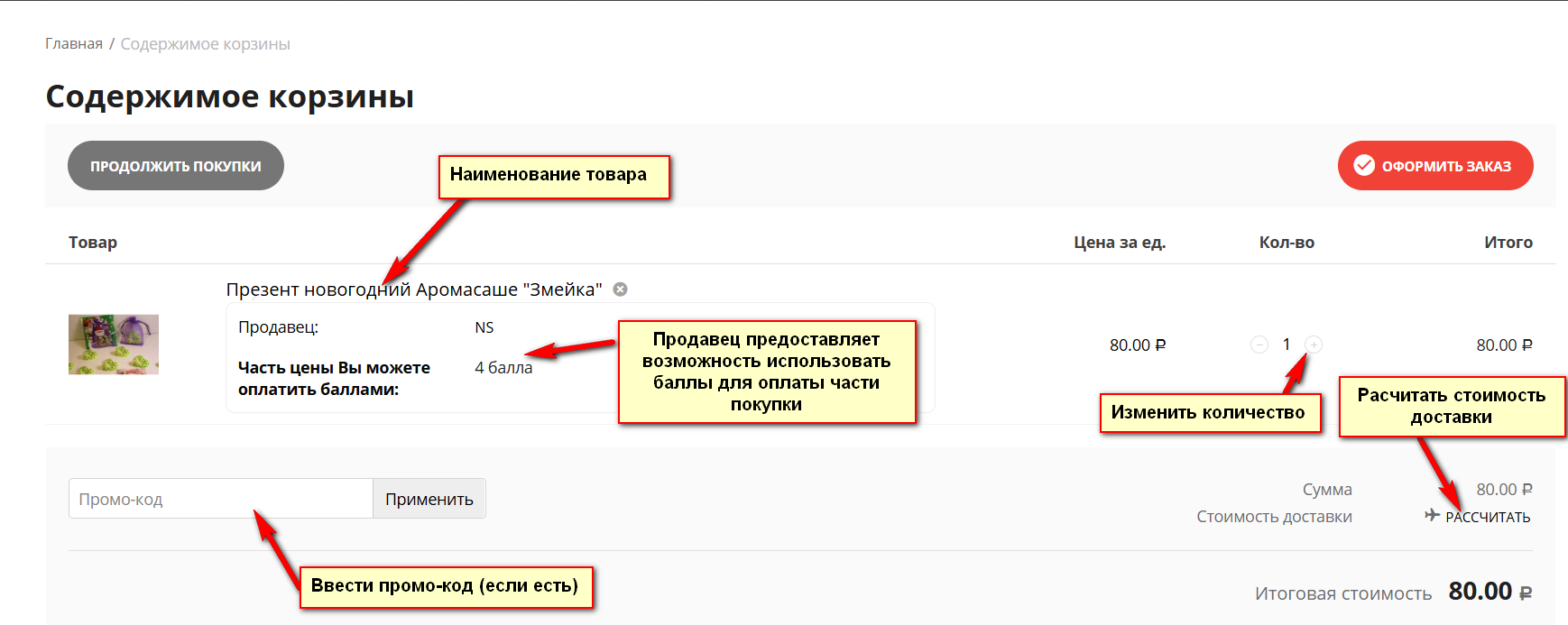The image size is (1568, 625).
Task: Click the checkmark icon on Оформить заказ
Action: tap(1364, 165)
